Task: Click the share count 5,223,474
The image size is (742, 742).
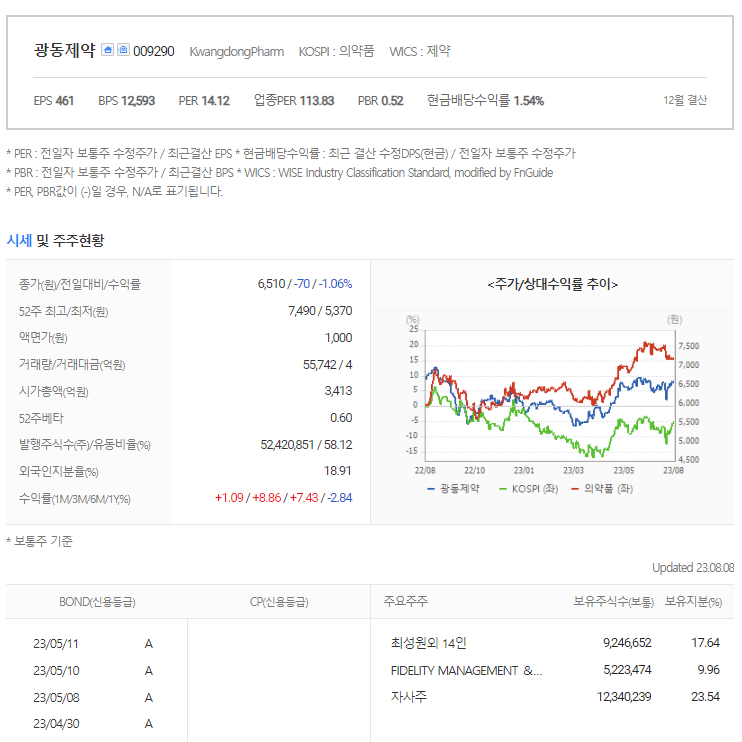Action: 627,670
